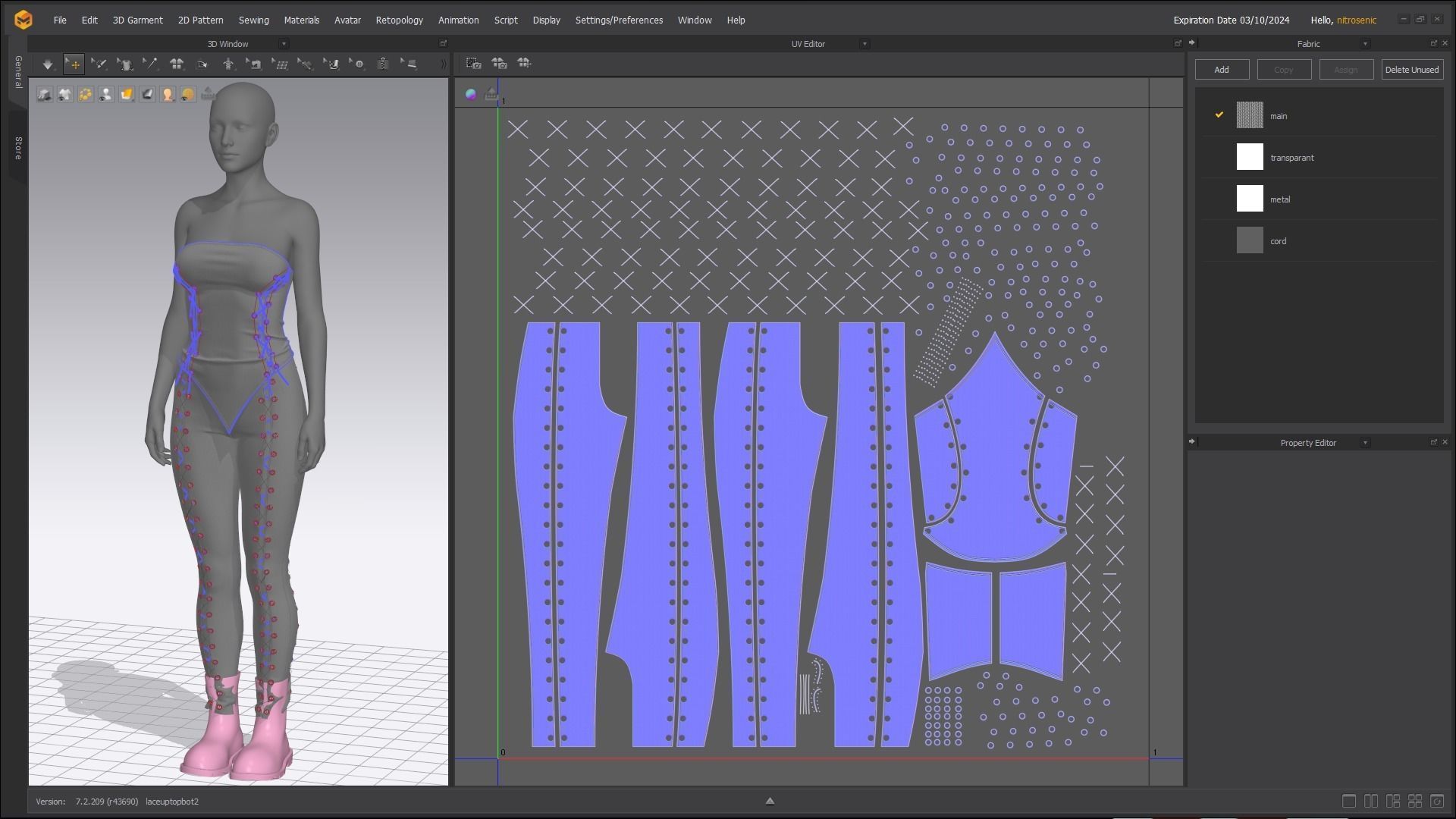Select the checkered texture edit tool icon
1456x819 pixels.
(x=331, y=64)
